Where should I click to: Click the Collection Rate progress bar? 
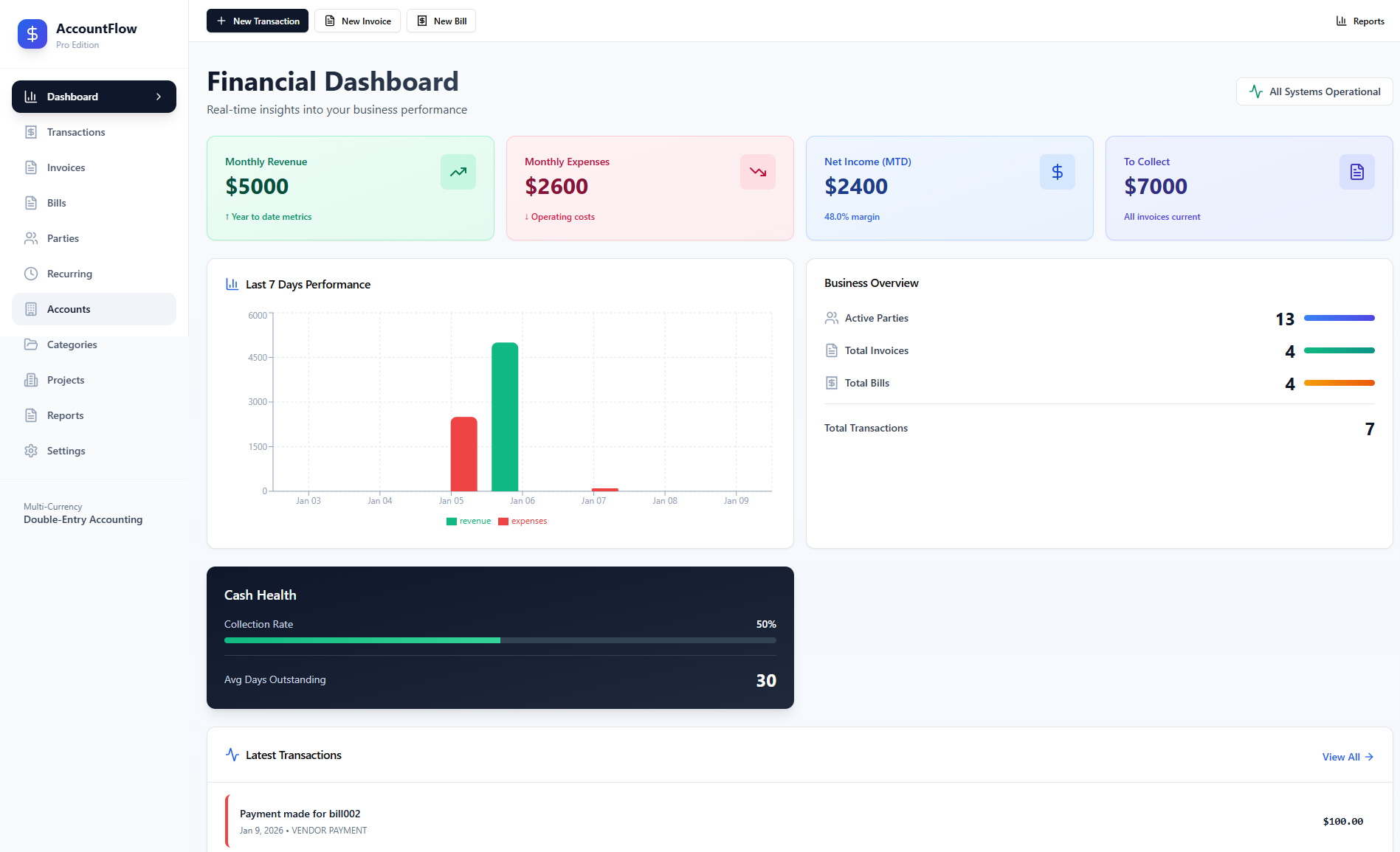(x=500, y=640)
